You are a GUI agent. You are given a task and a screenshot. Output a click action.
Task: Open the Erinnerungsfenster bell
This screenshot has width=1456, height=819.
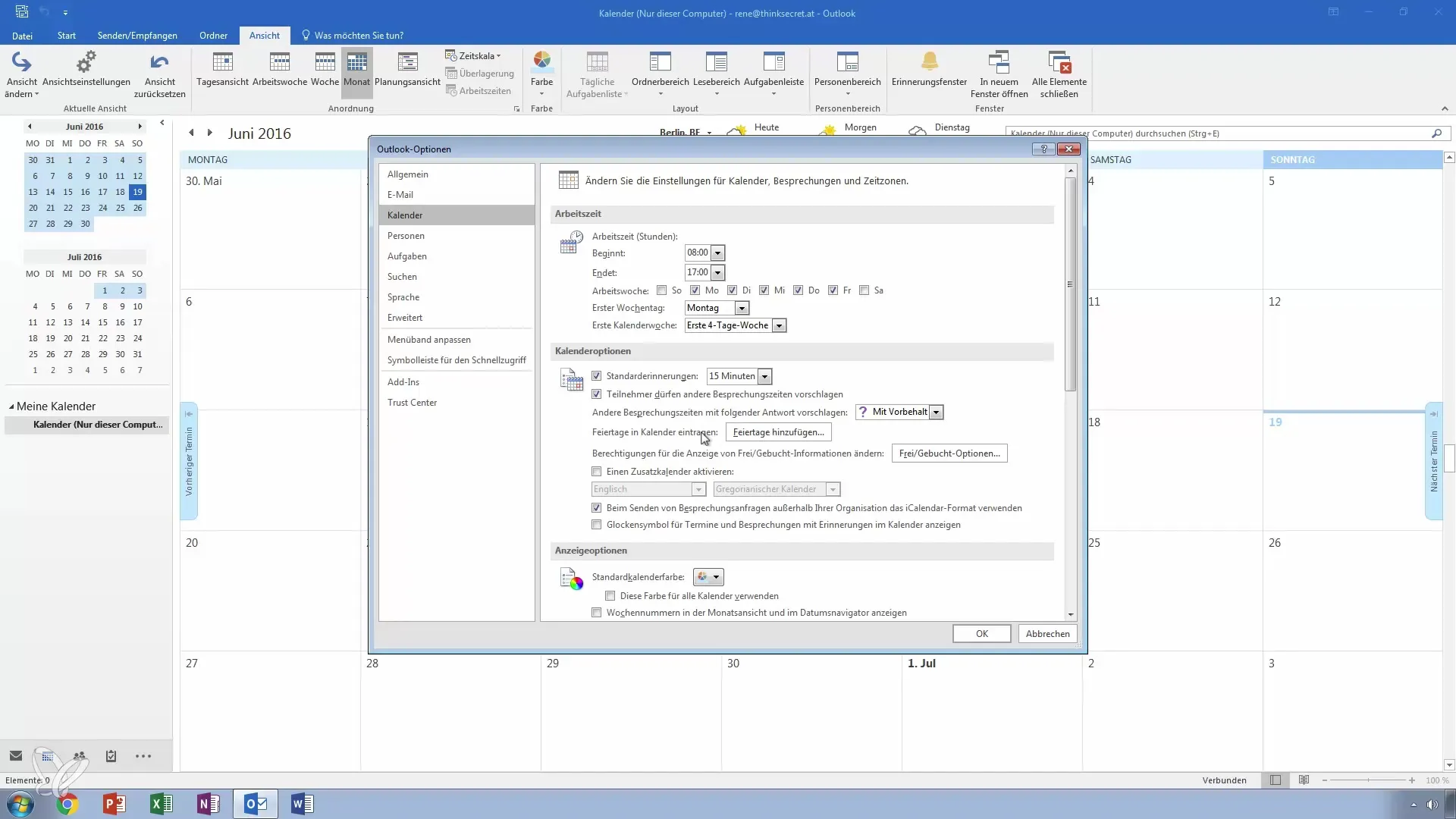pos(929,68)
